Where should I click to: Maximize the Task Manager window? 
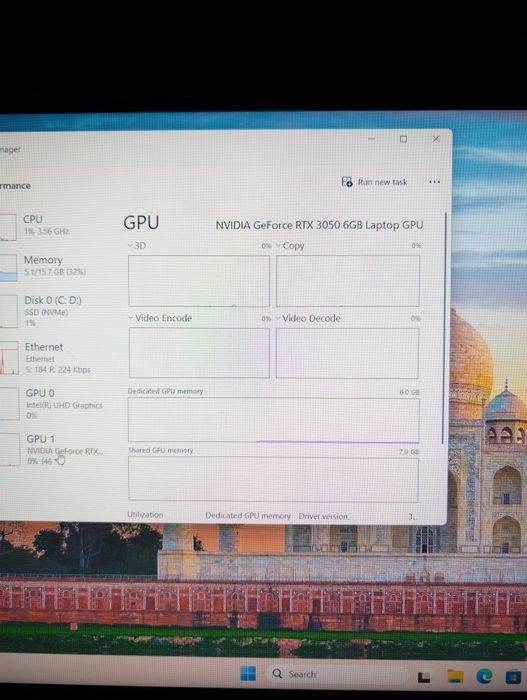pyautogui.click(x=403, y=139)
